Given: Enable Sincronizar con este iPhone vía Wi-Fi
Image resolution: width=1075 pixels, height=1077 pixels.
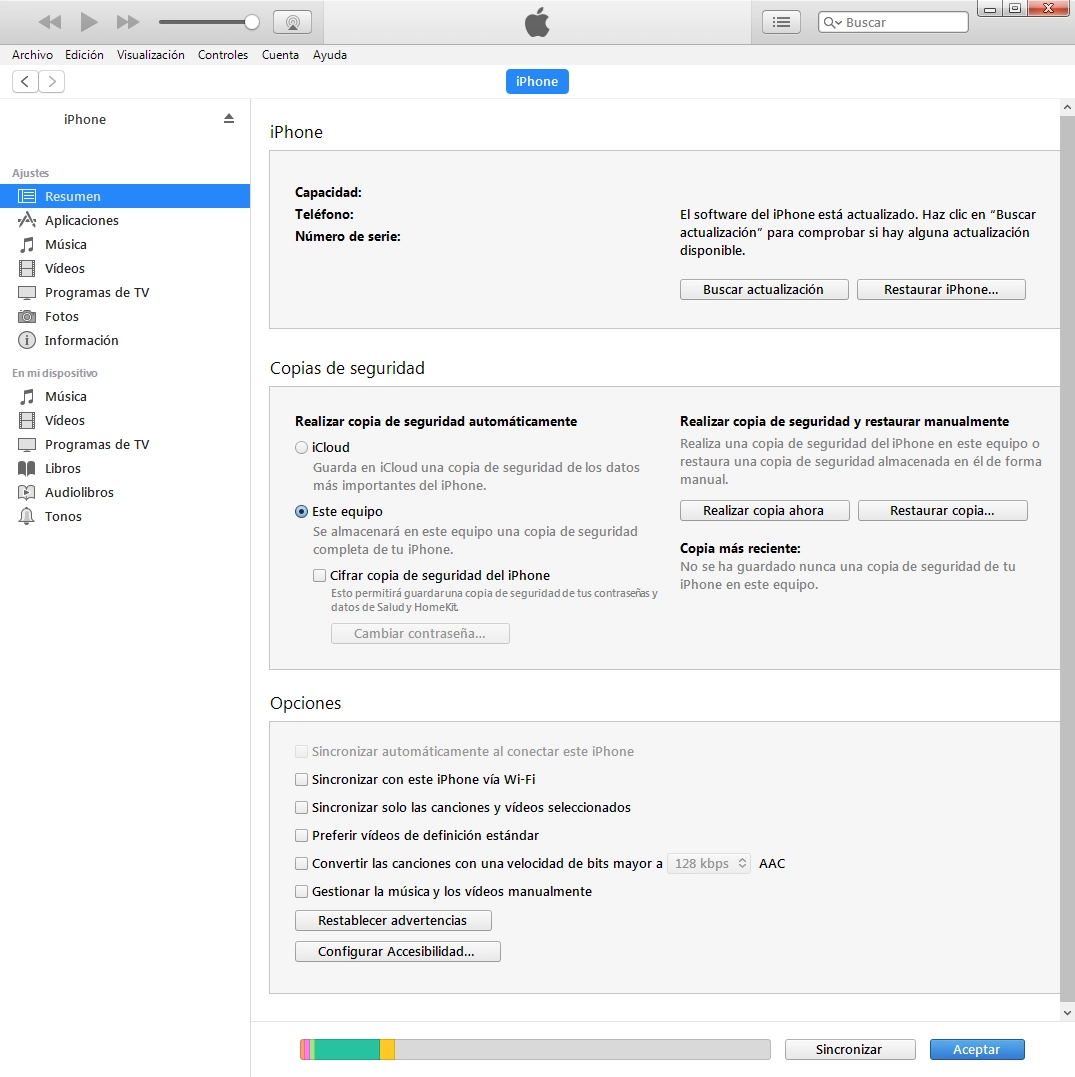Looking at the screenshot, I should [x=302, y=779].
